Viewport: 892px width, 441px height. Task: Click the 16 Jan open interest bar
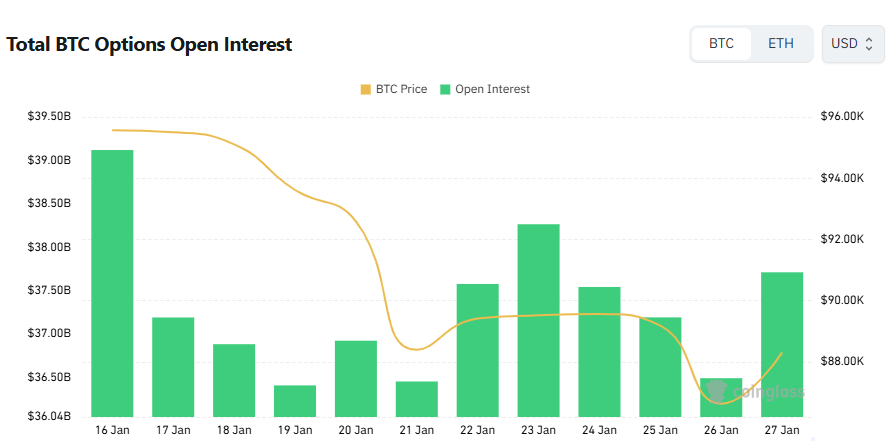112,283
